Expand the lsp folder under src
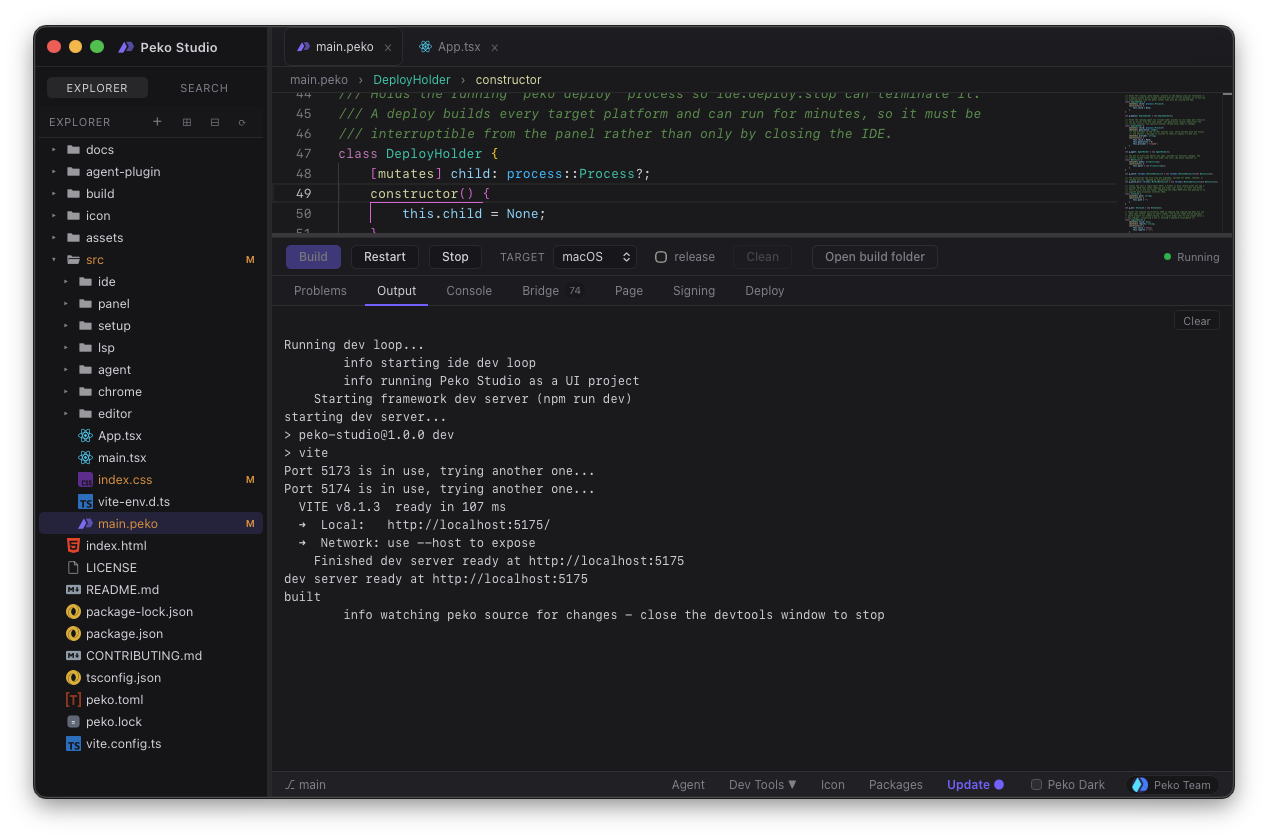 point(66,348)
